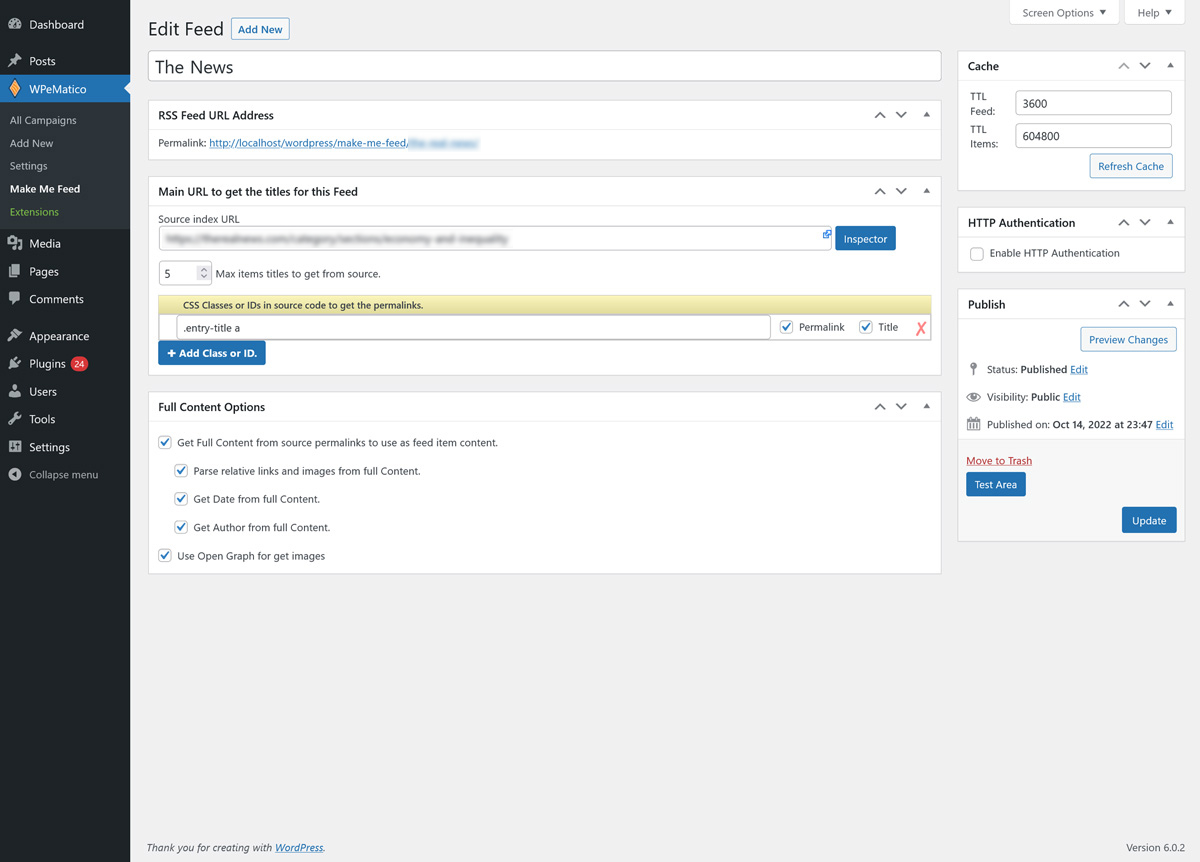The width and height of the screenshot is (1200, 862).
Task: Uncheck Get Full Content from source permalinks
Action: pos(165,442)
